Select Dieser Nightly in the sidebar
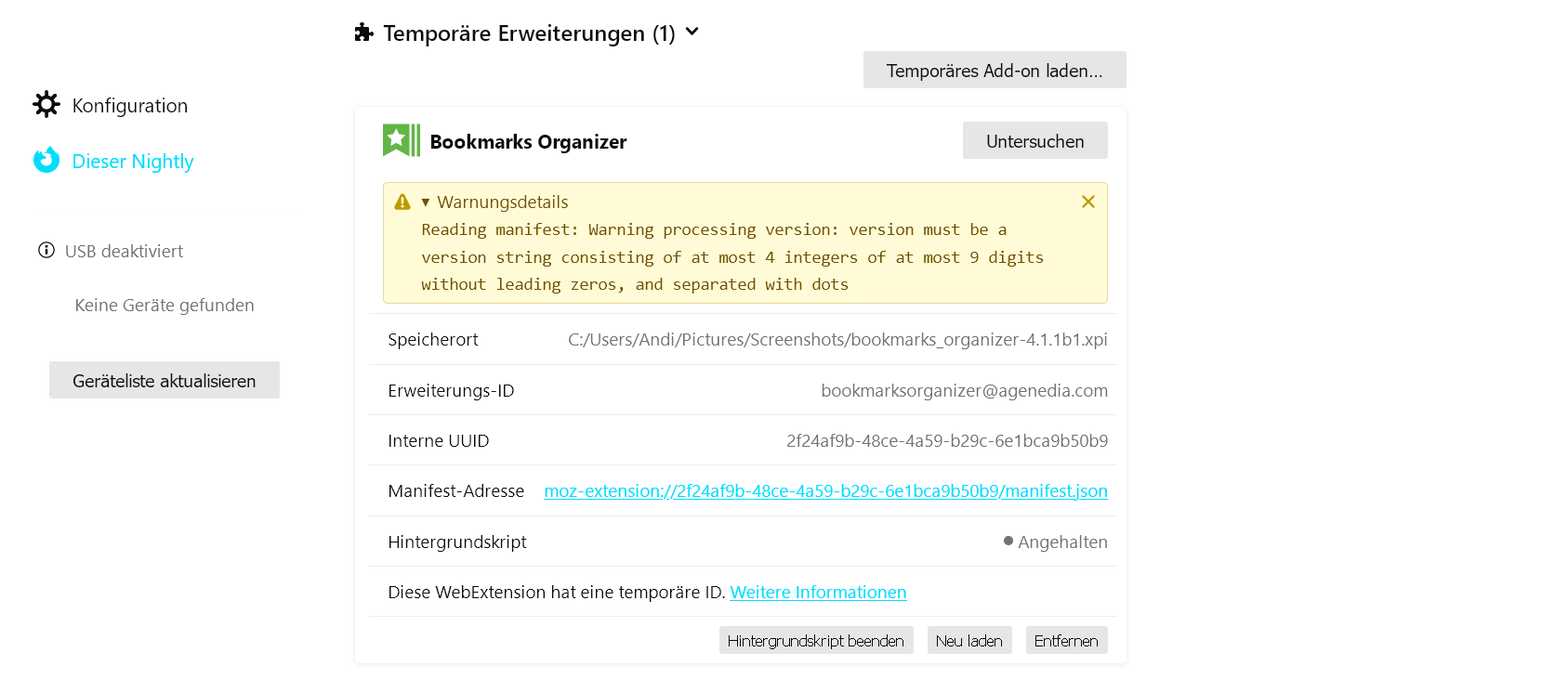1568x692 pixels. [x=132, y=162]
